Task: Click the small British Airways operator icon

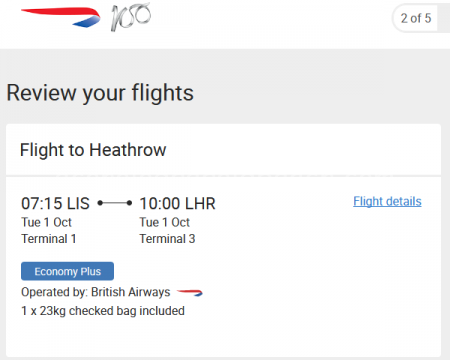Action: [190, 293]
